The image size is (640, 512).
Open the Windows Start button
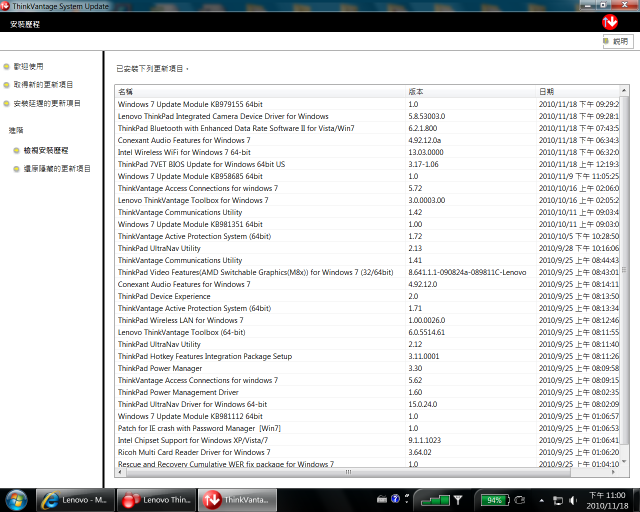(16, 500)
